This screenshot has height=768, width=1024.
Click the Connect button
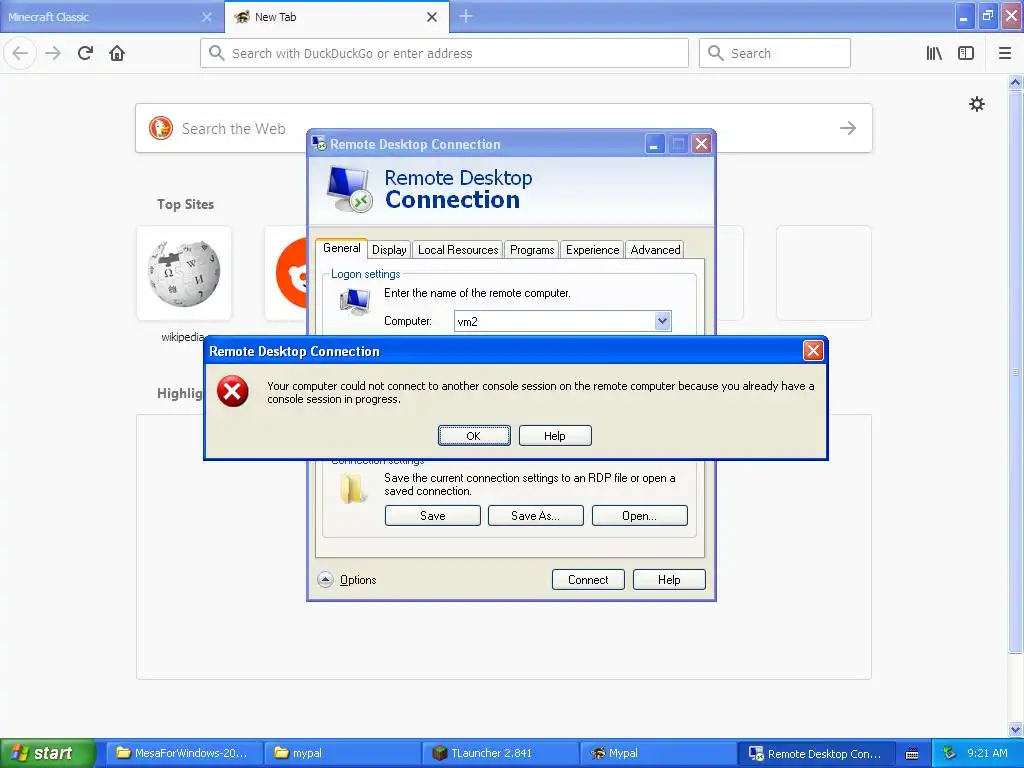coord(588,579)
